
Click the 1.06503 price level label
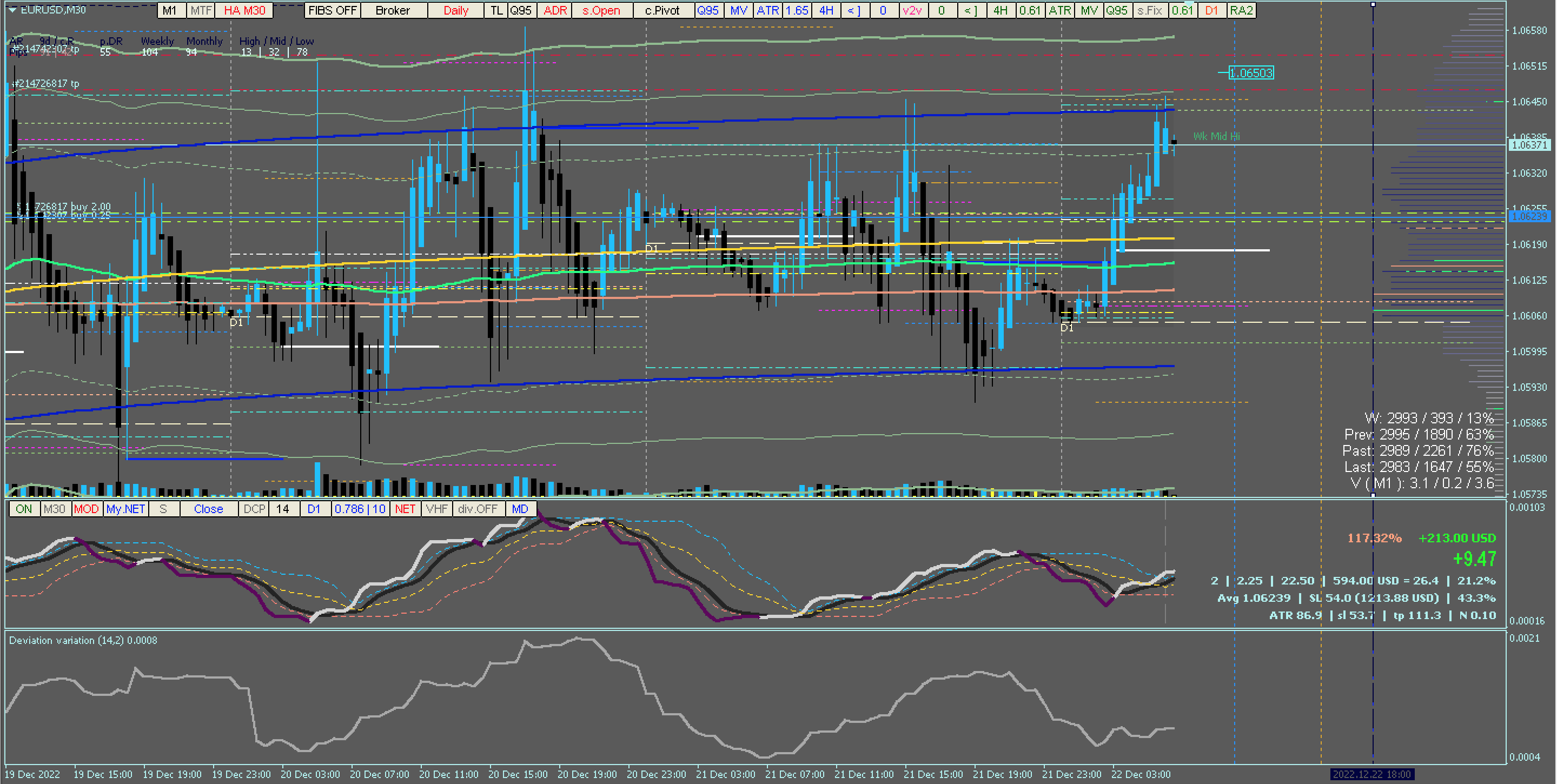point(1251,73)
